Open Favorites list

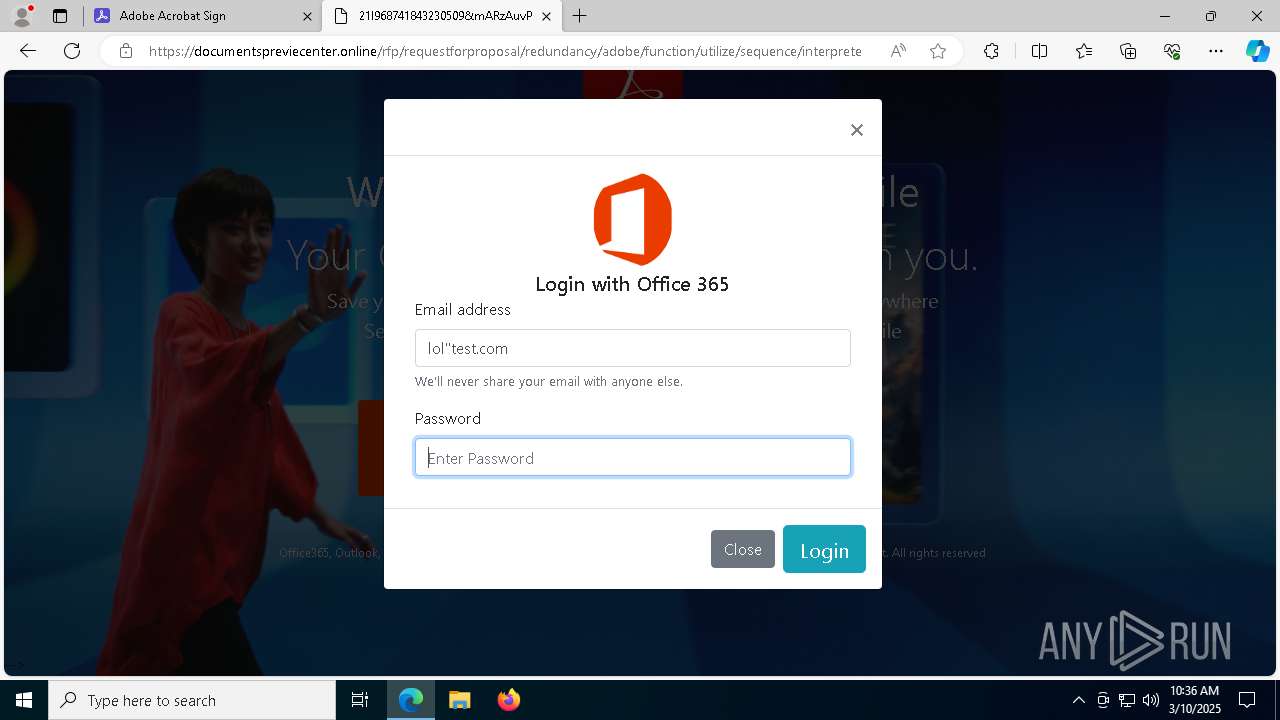(x=1084, y=51)
